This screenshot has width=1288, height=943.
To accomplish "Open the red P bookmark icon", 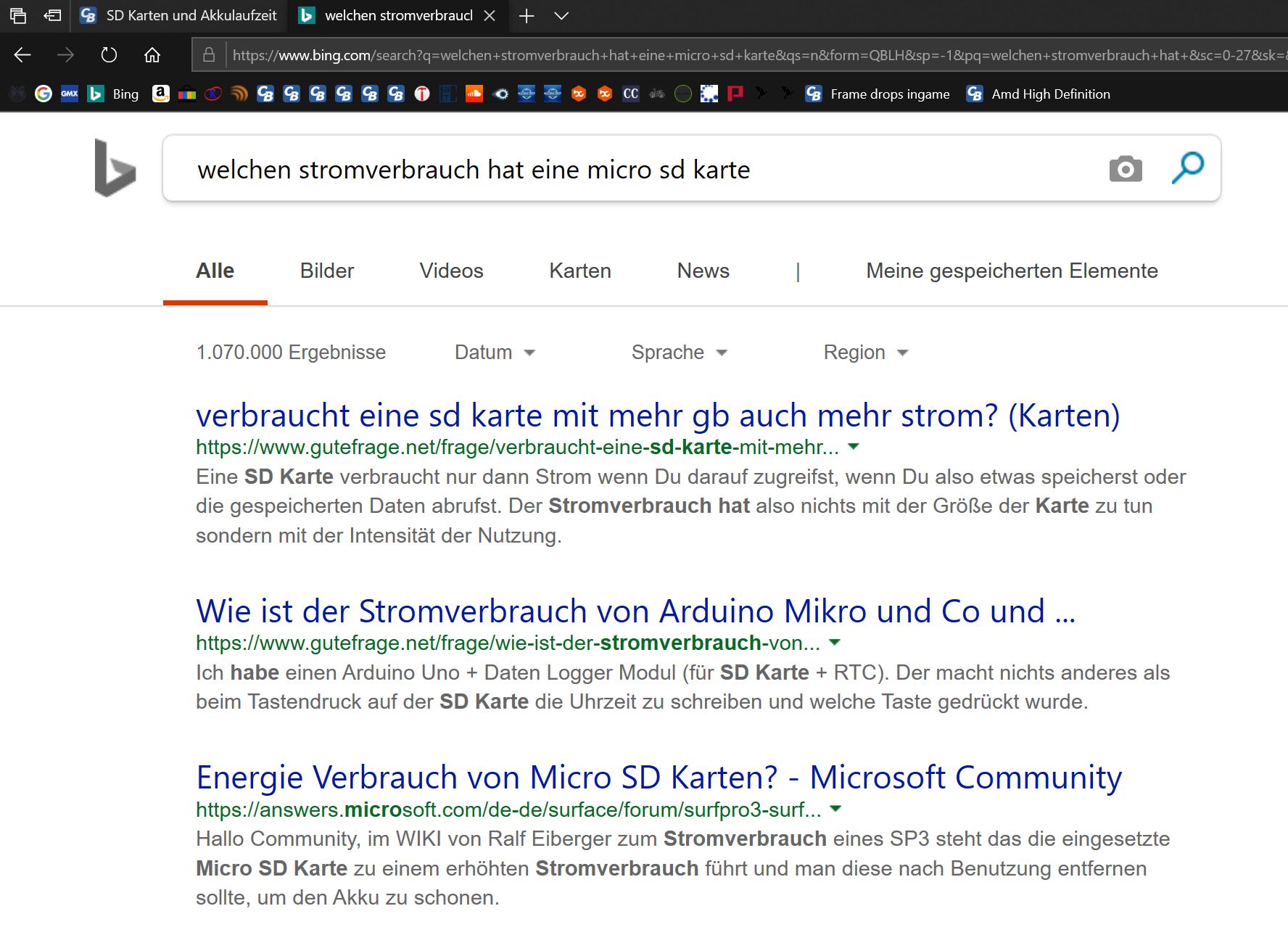I will pos(735,94).
